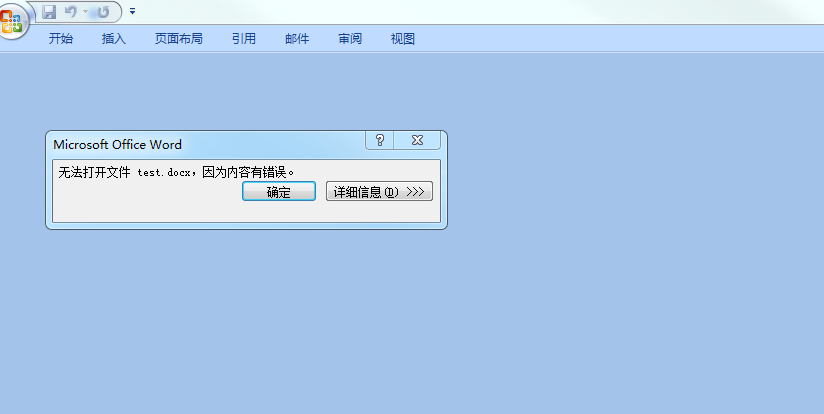
Task: Expand Customize Quick Access Toolbar arrow
Action: (x=132, y=11)
